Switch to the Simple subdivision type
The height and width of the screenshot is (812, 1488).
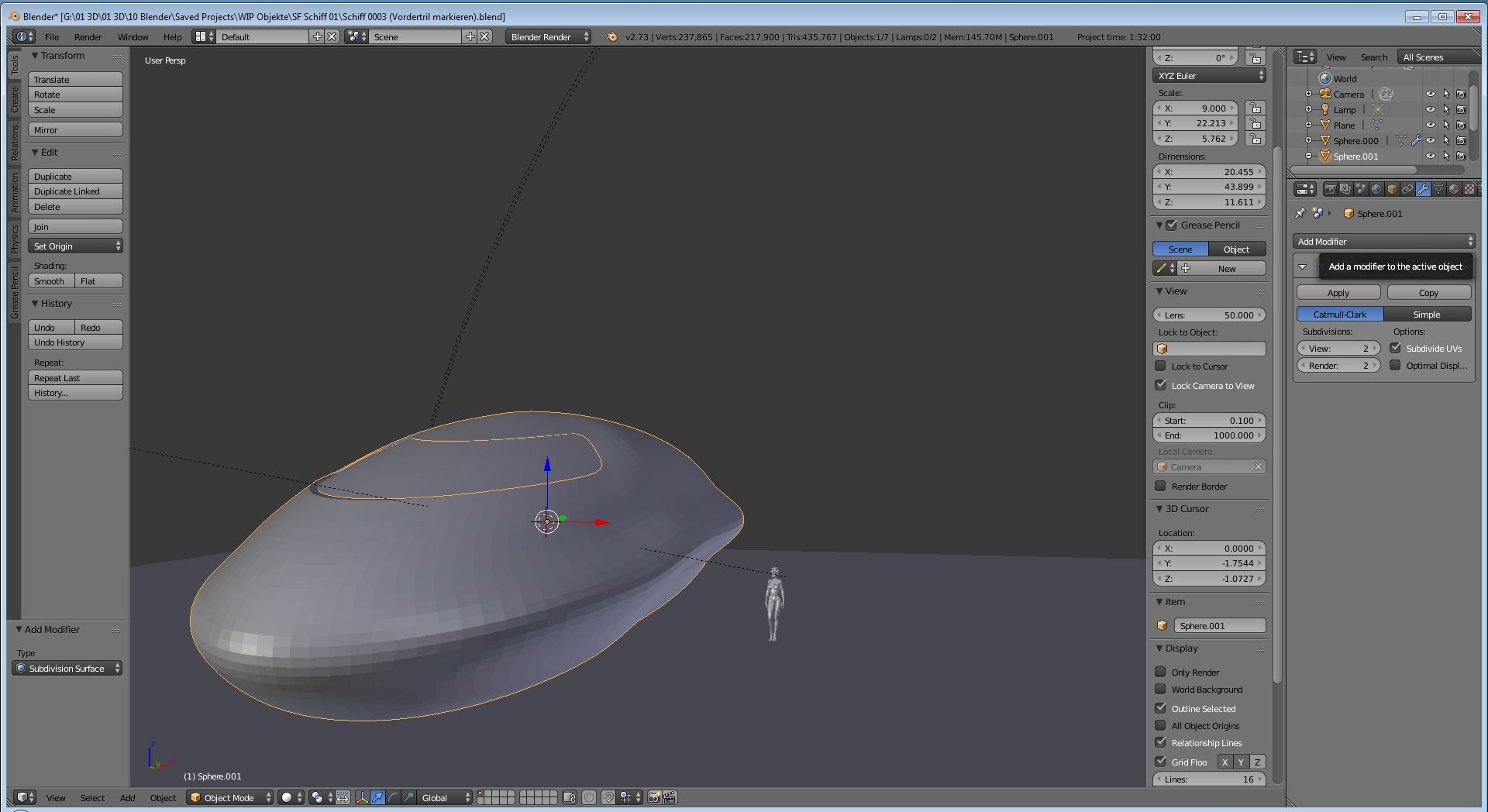tap(1426, 315)
